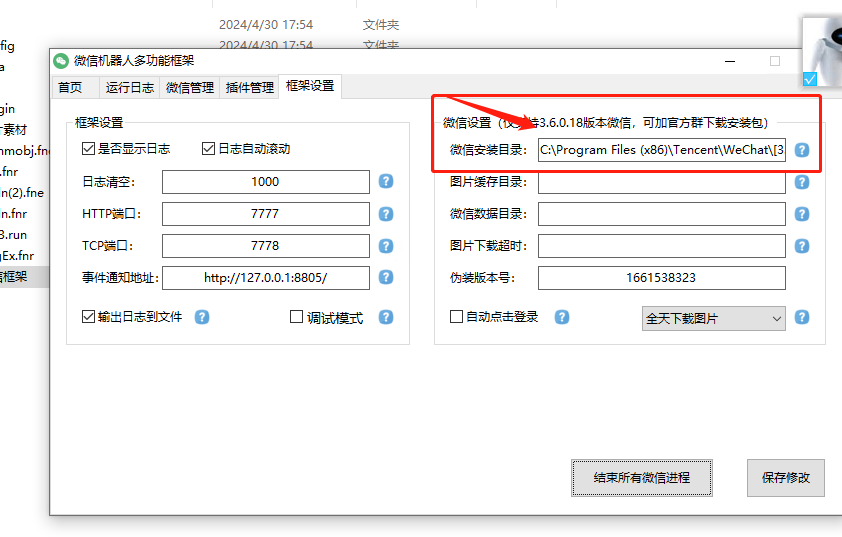Uncheck 输出日志到文件 checkbox
Screen dimensions: 842x537
(x=88, y=317)
